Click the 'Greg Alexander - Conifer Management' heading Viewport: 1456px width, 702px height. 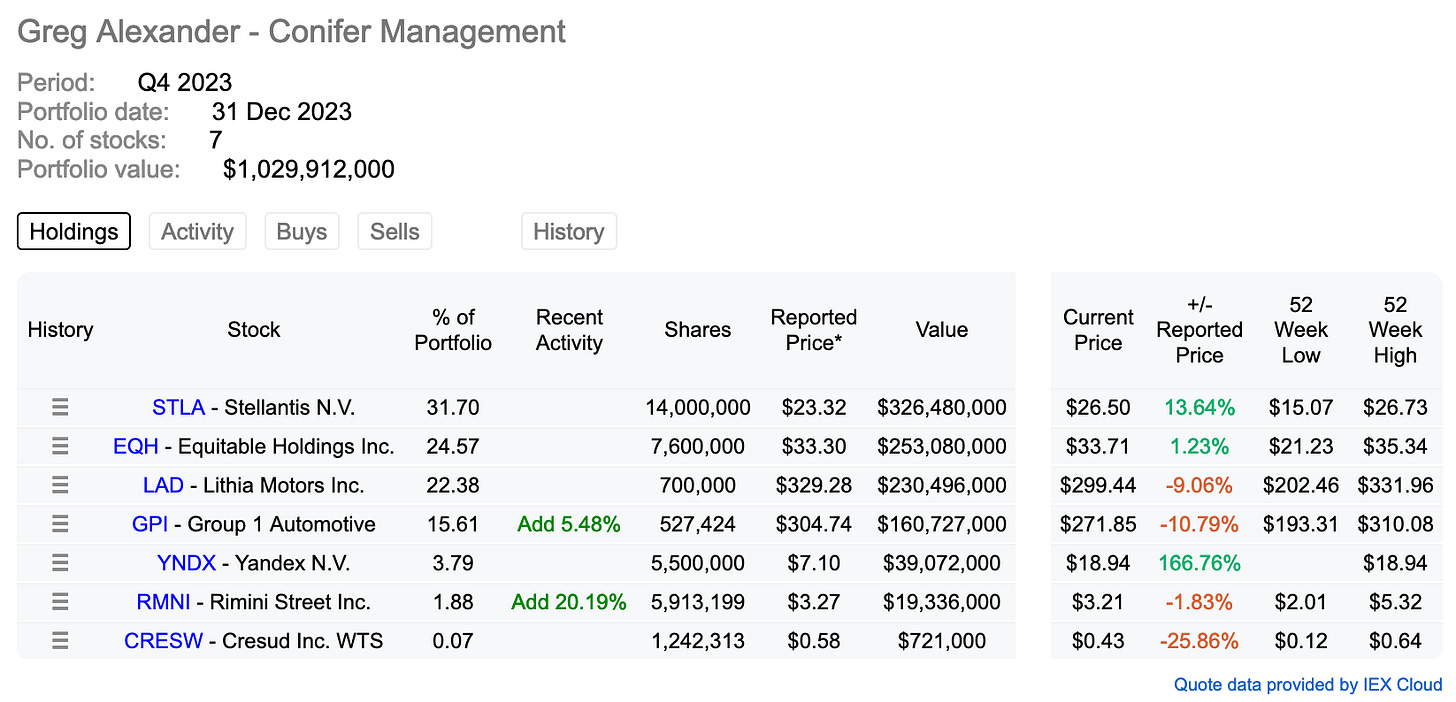292,32
